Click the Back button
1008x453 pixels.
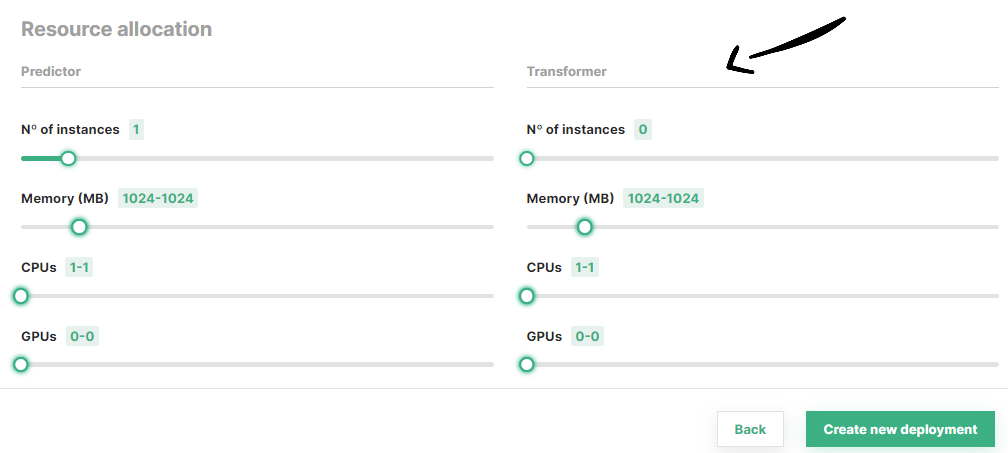pyautogui.click(x=750, y=429)
